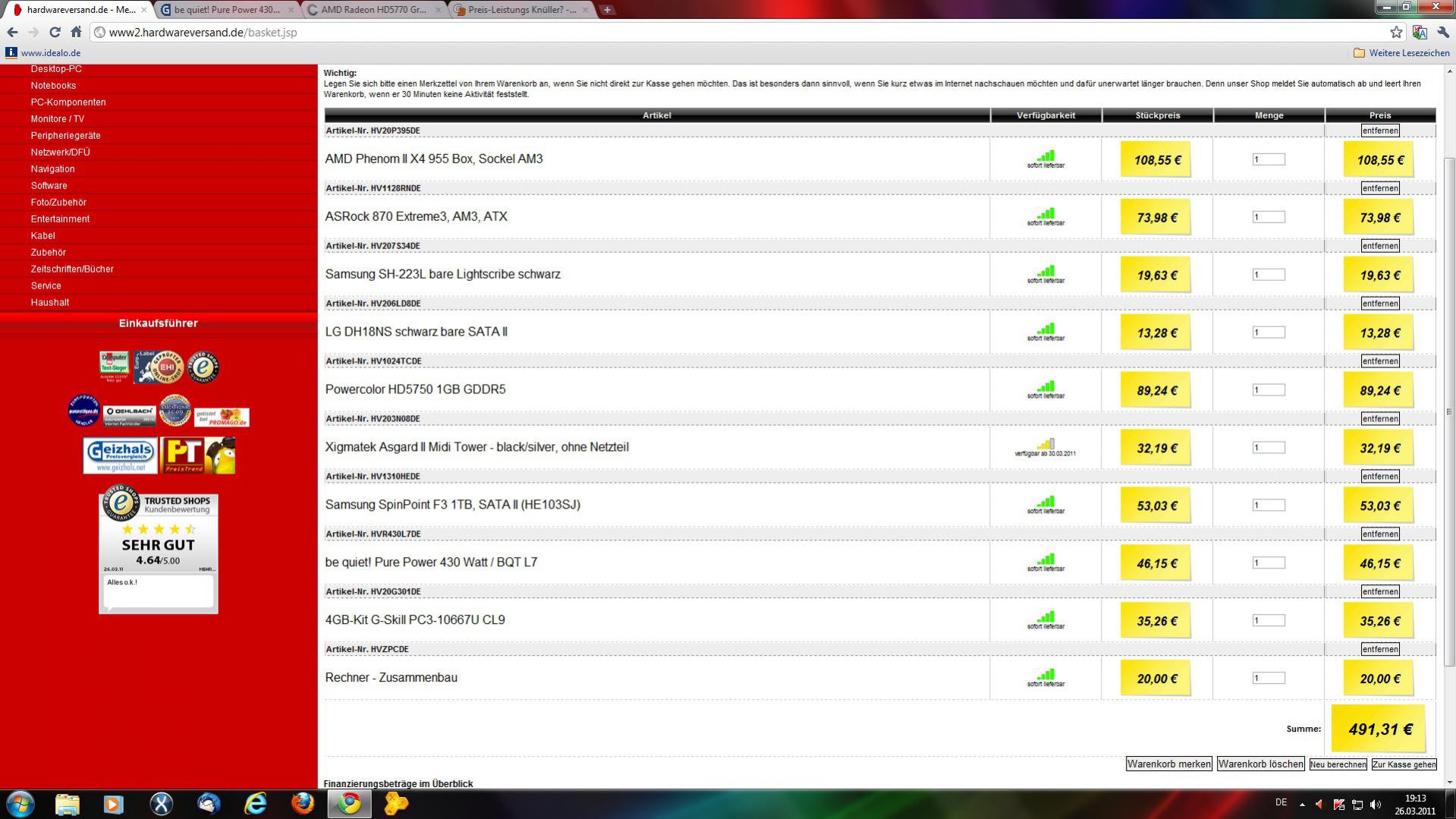Viewport: 1456px width, 819px height.
Task: Click the translate extension icon
Action: 1420,32
